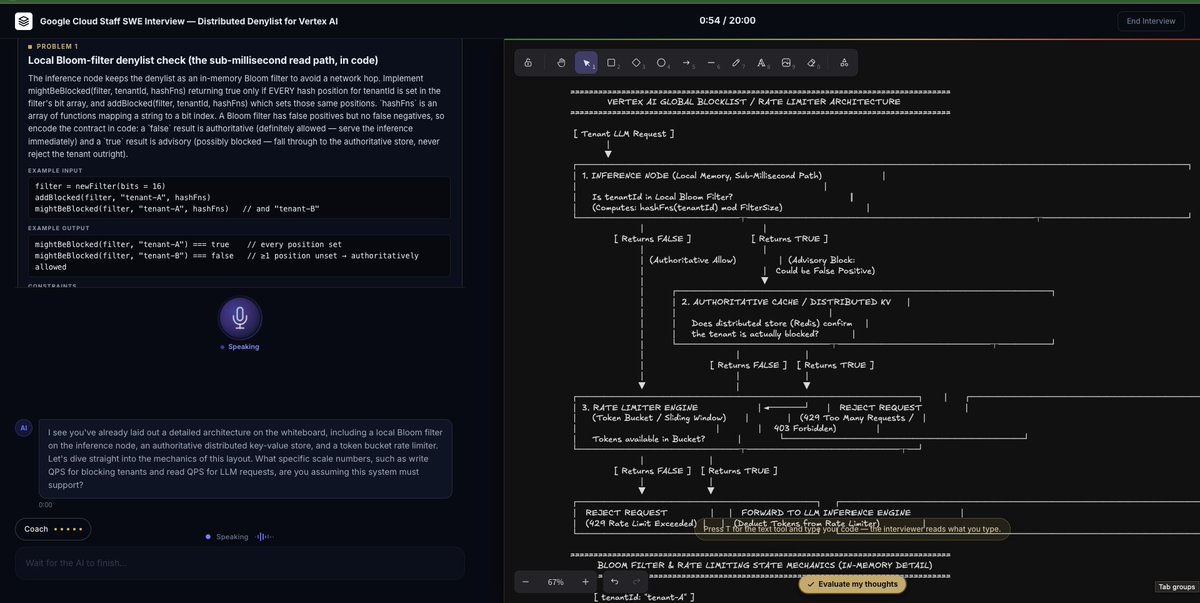Click Evaluate my thoughts button
The height and width of the screenshot is (603, 1200).
(x=852, y=584)
